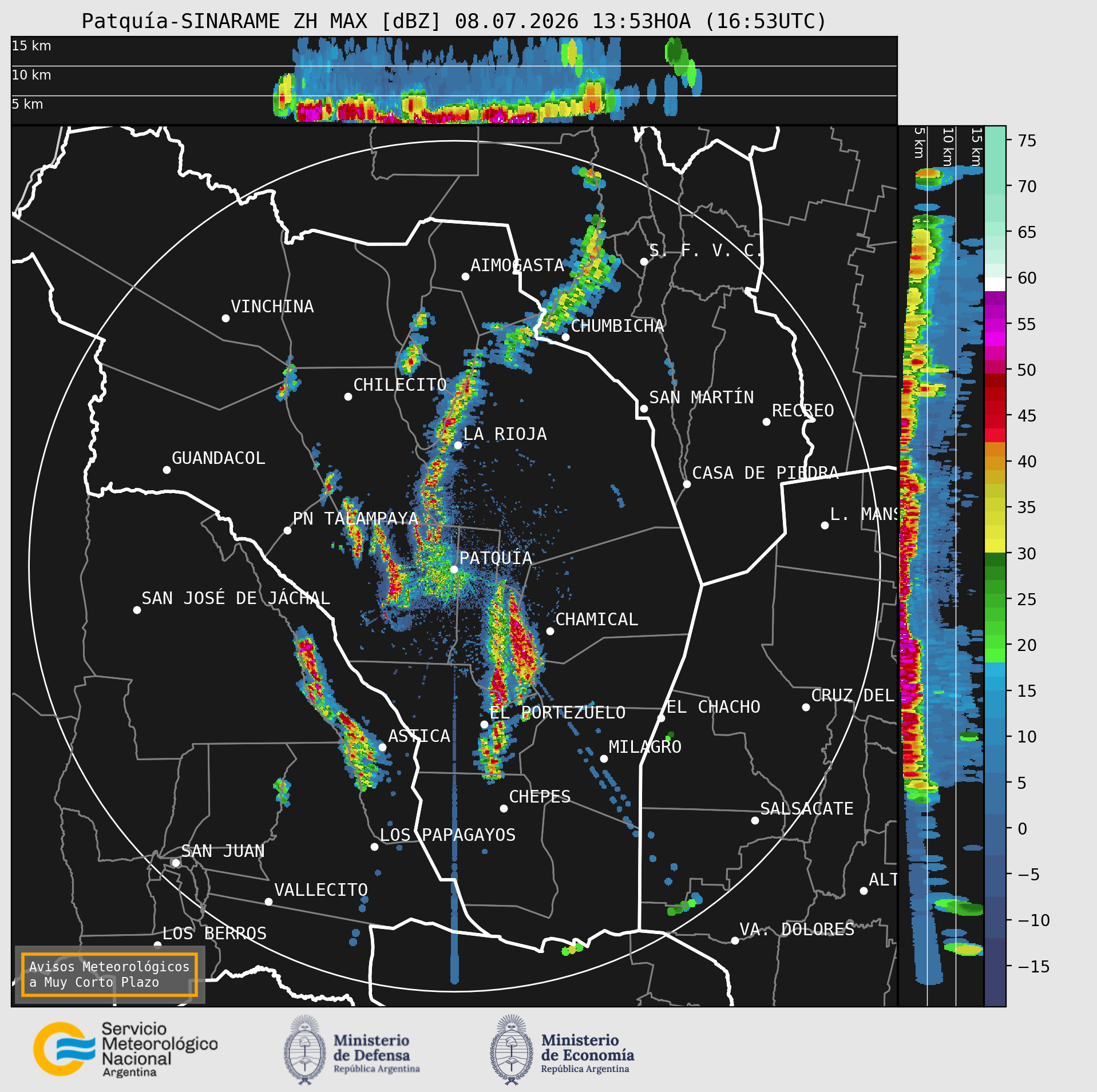
Task: Select the La Rioja city marker
Action: coord(458,445)
